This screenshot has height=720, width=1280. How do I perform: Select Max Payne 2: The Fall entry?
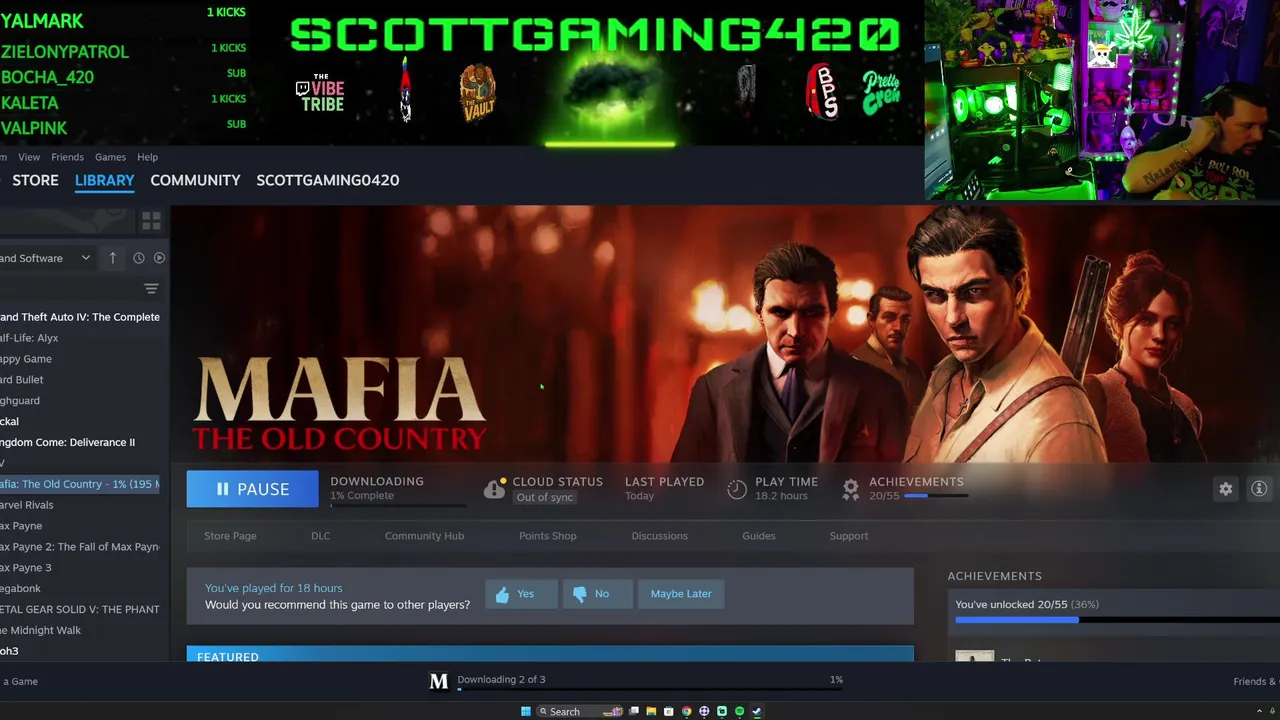point(82,547)
